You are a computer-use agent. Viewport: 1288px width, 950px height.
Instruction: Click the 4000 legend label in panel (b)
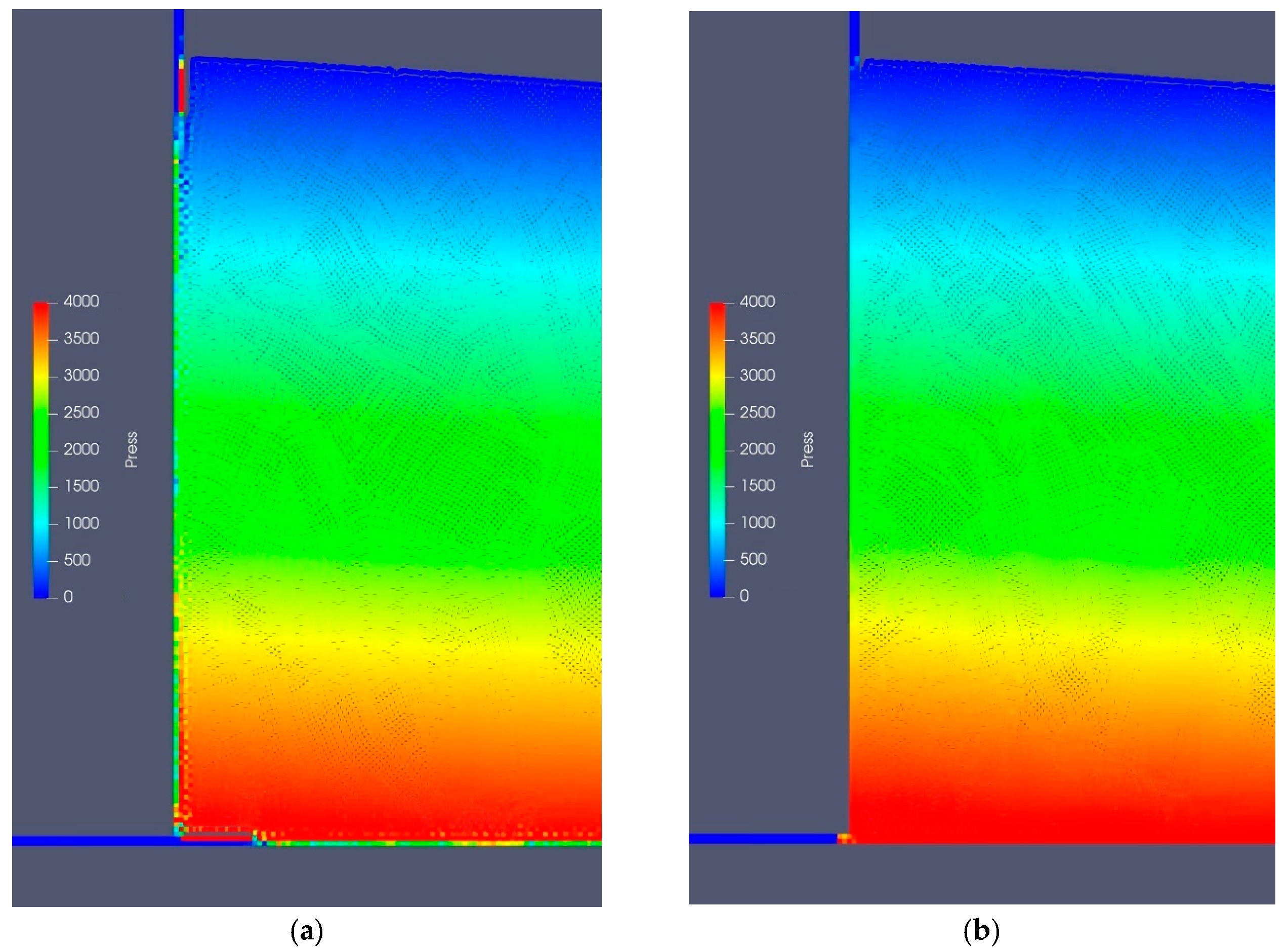tap(757, 302)
